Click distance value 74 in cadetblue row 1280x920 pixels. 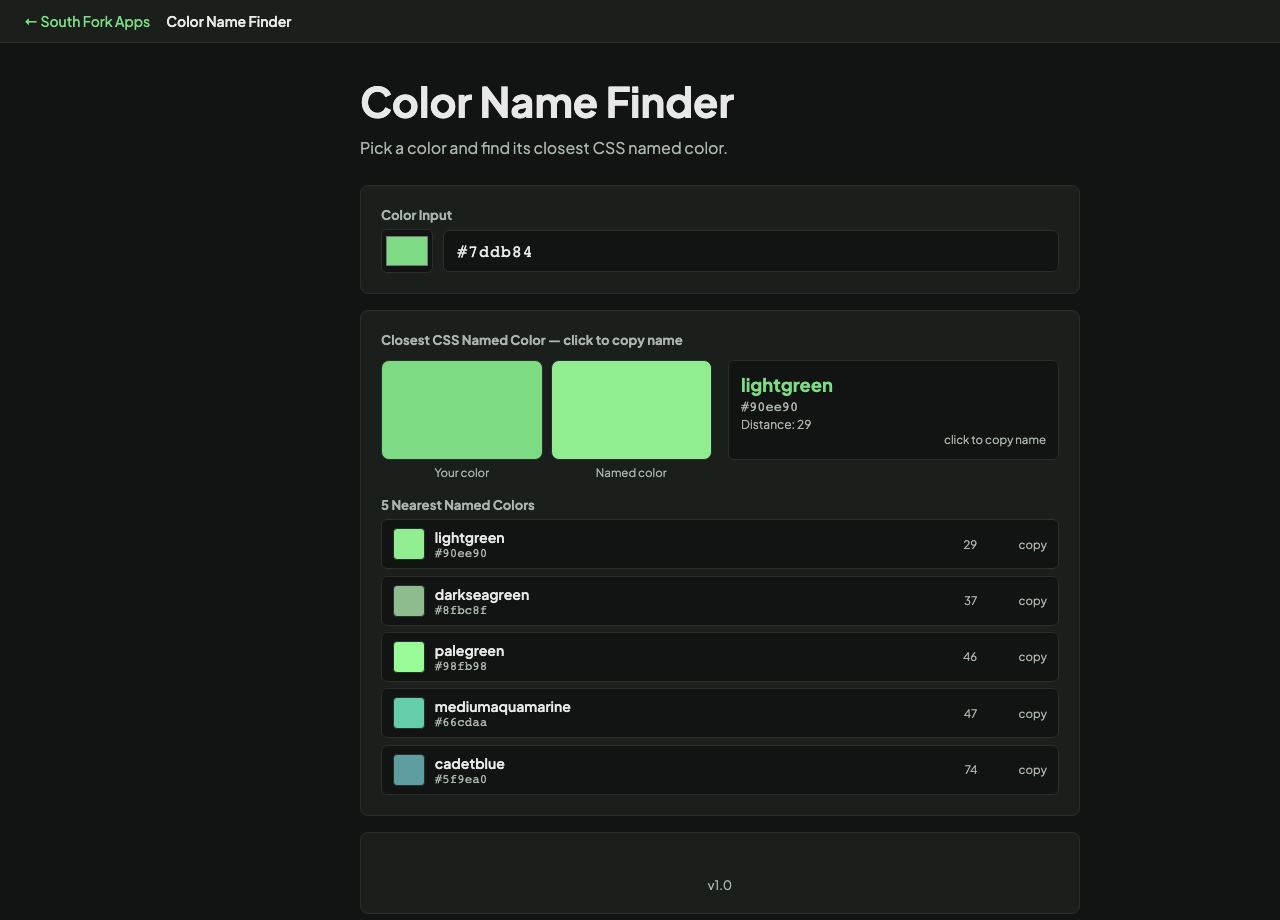click(970, 770)
